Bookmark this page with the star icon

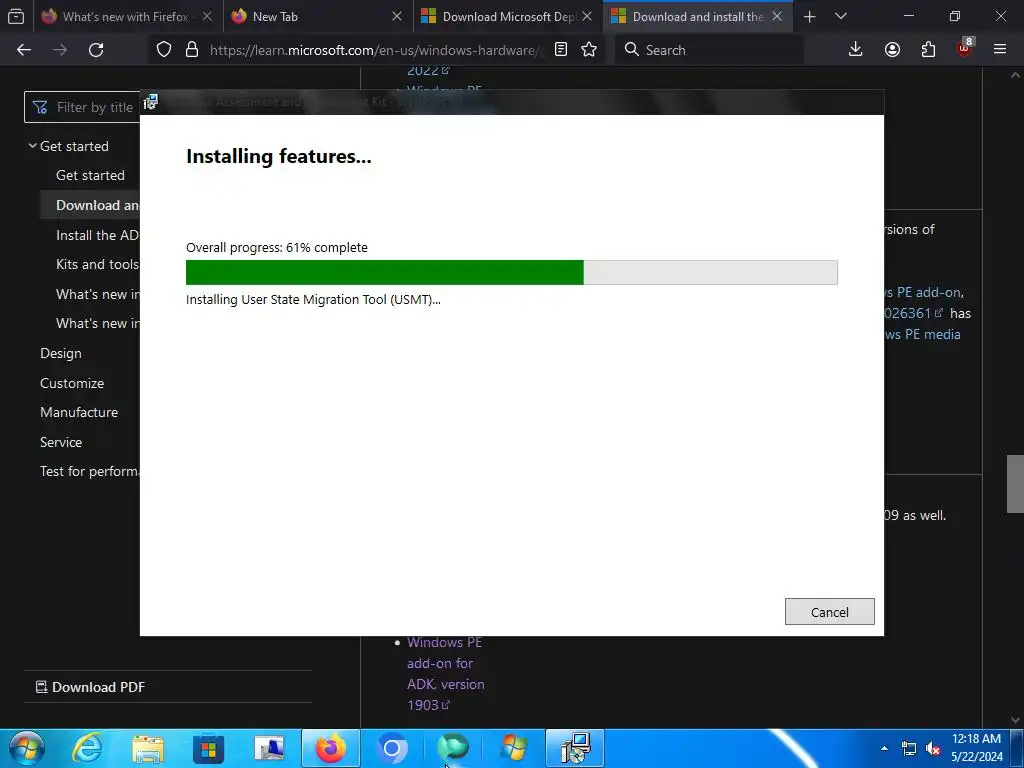pyautogui.click(x=589, y=50)
